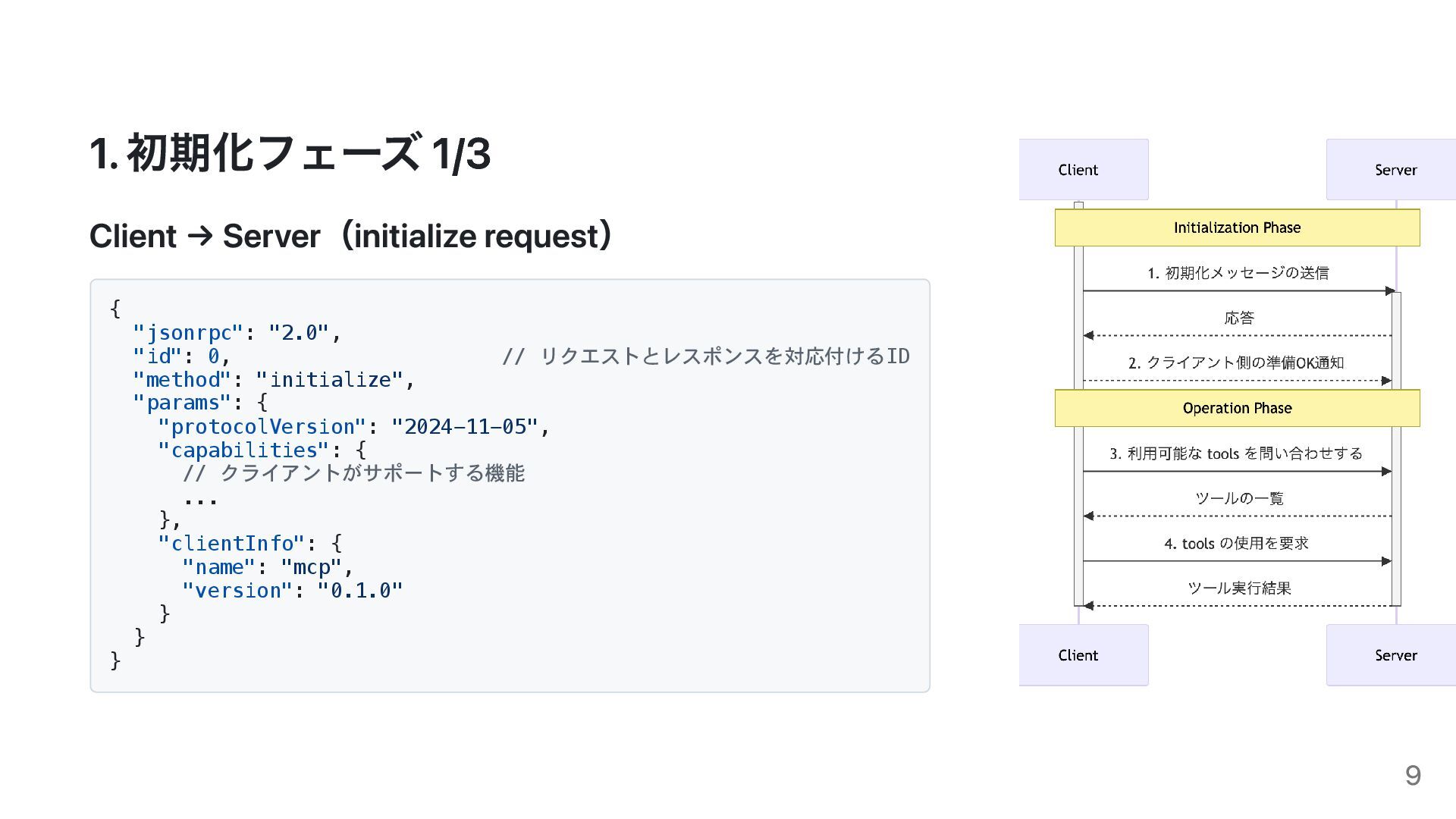This screenshot has width=1456, height=819.
Task: Click the "protocolVersion" key in code block
Action: [262, 427]
